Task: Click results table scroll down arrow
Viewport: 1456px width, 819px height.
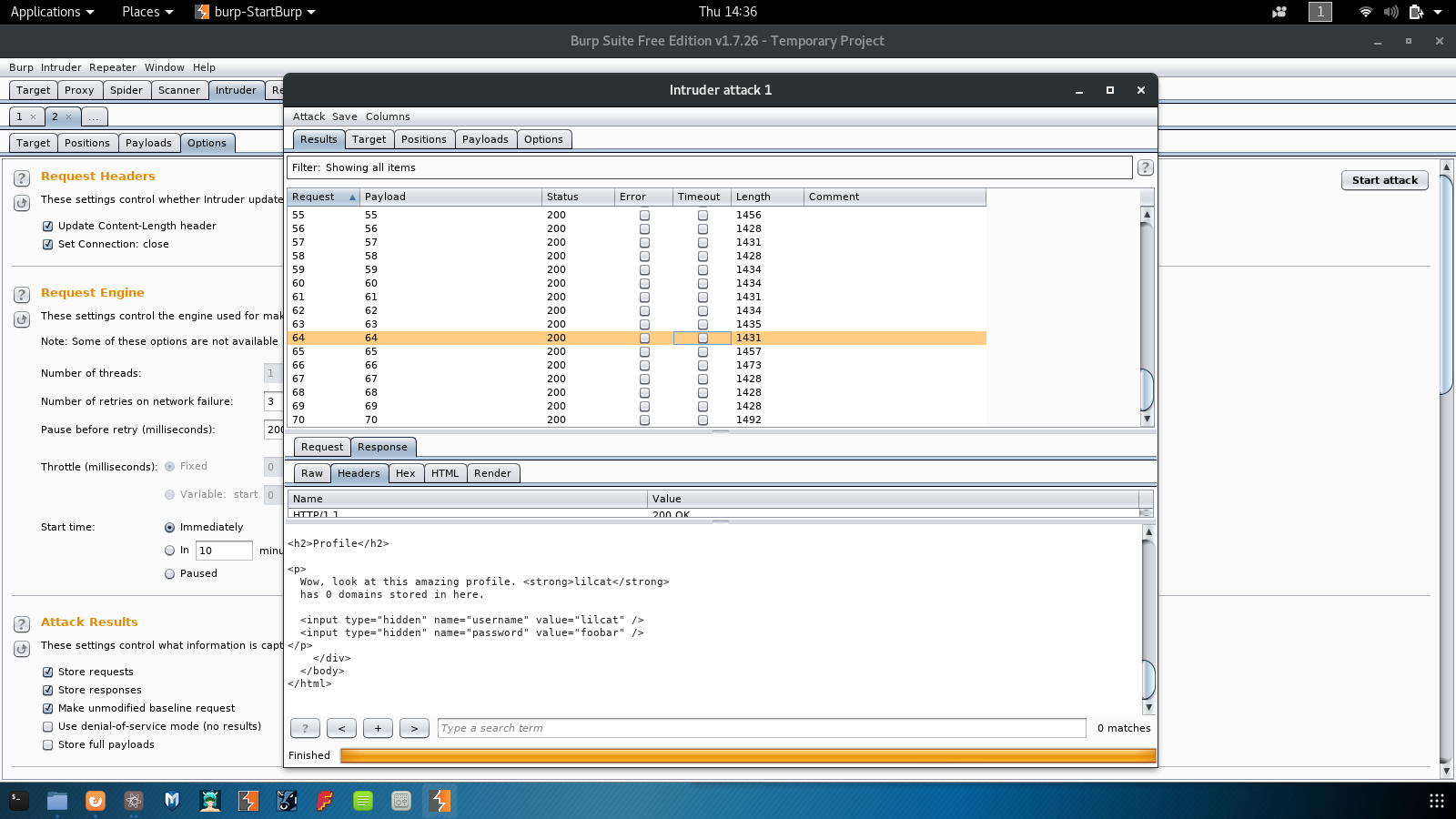Action: [x=1147, y=420]
